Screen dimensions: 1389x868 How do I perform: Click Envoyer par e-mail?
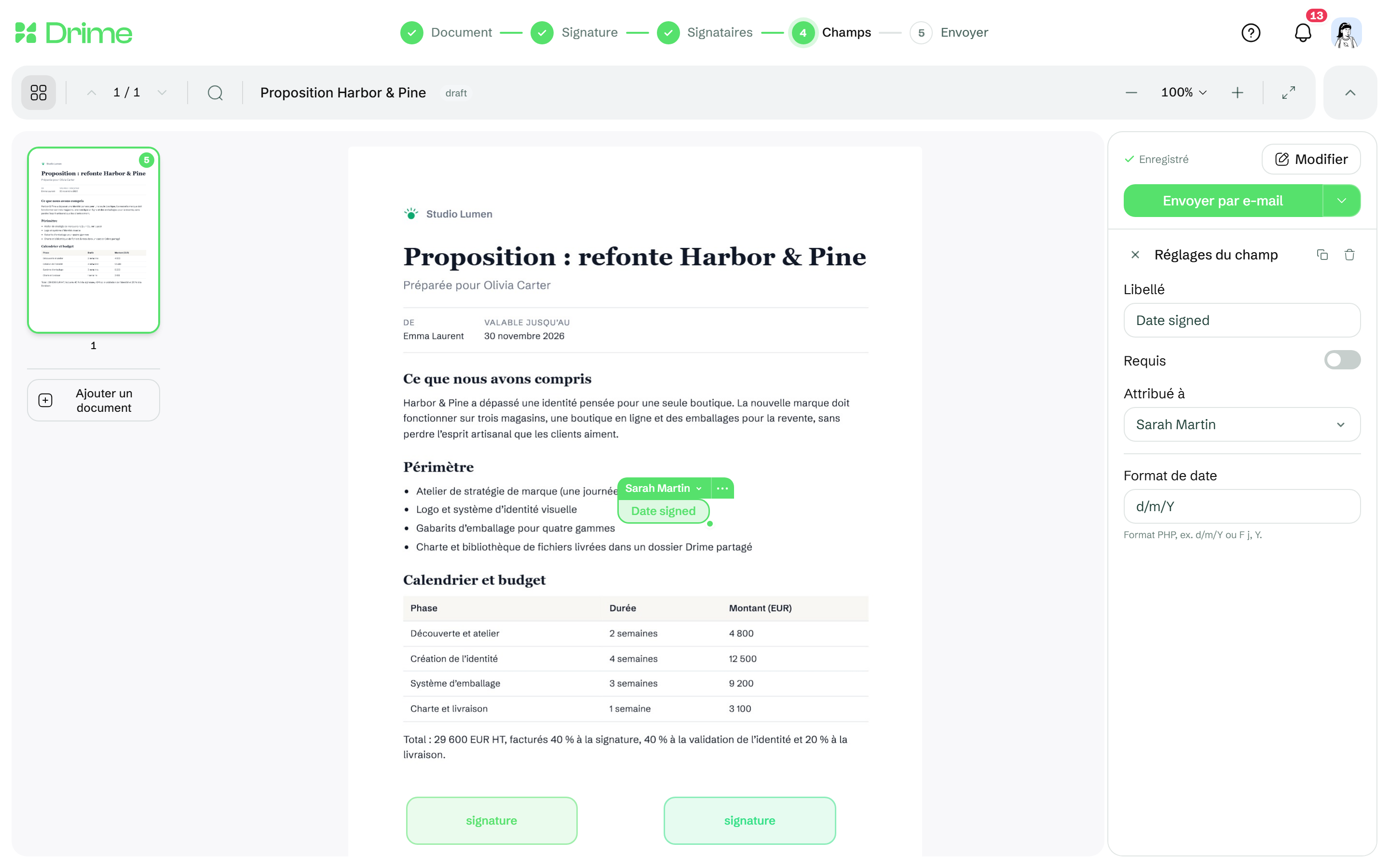point(1223,201)
